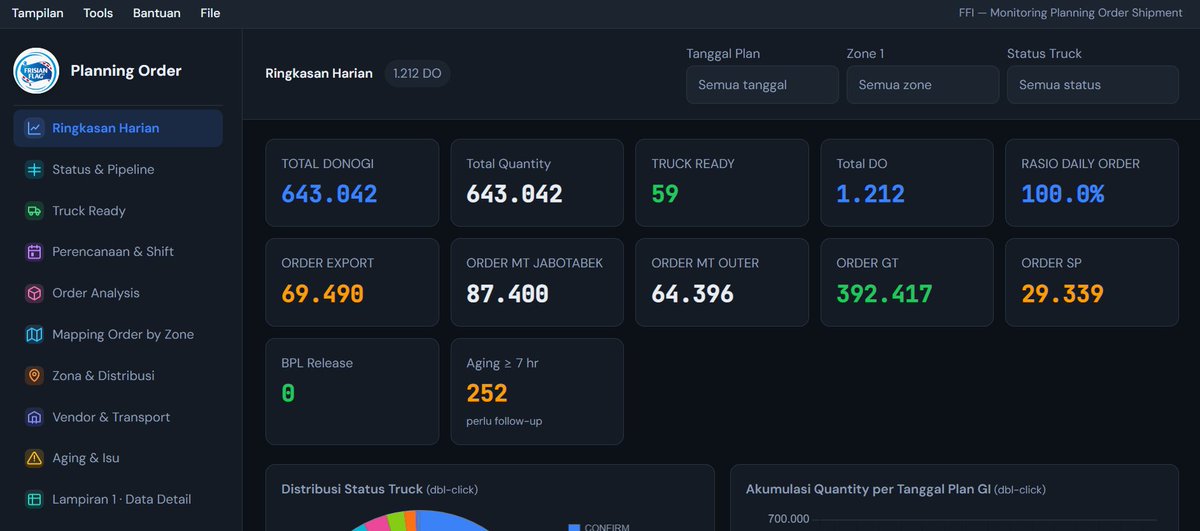
Task: Click the Perencanaan & Shift calendar icon
Action: click(x=34, y=252)
